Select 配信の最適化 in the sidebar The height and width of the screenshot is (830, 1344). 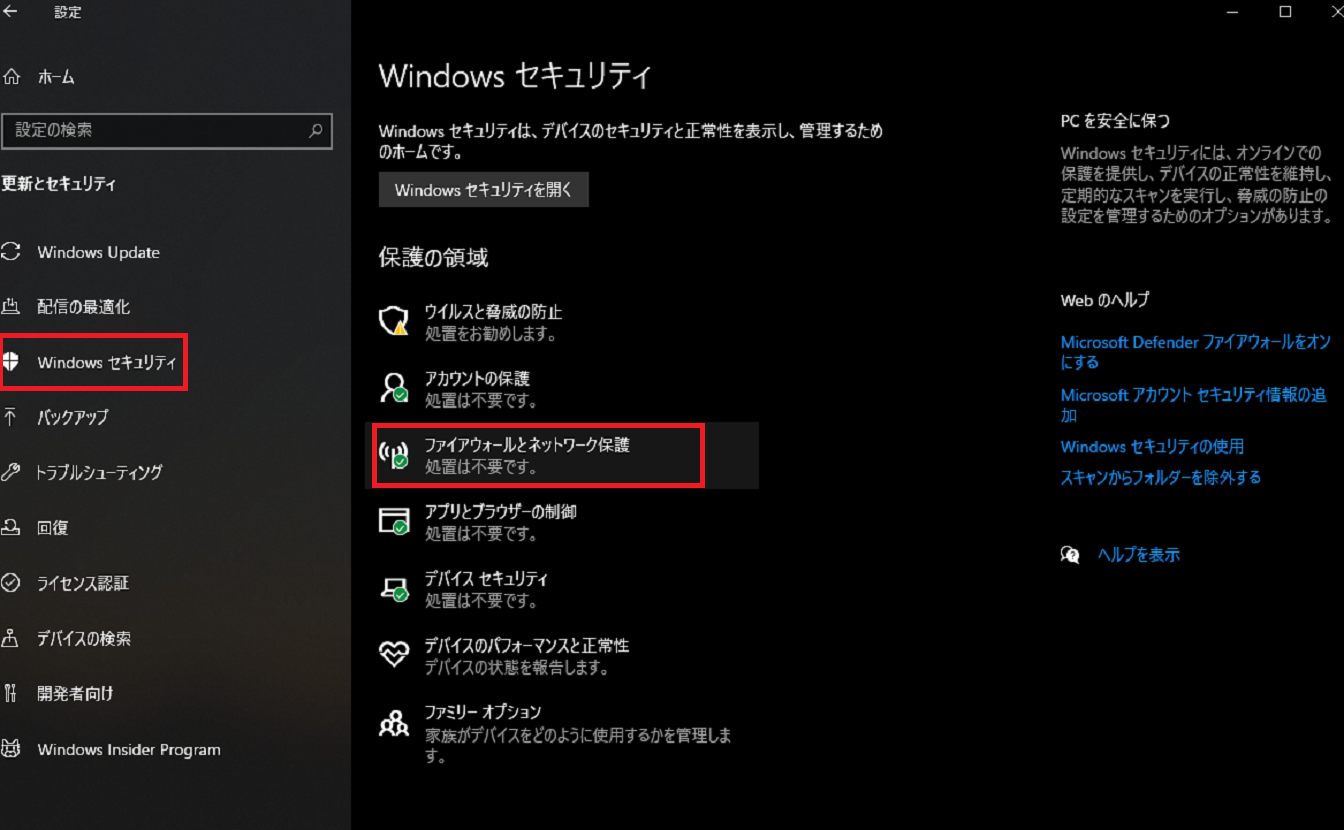pyautogui.click(x=83, y=307)
